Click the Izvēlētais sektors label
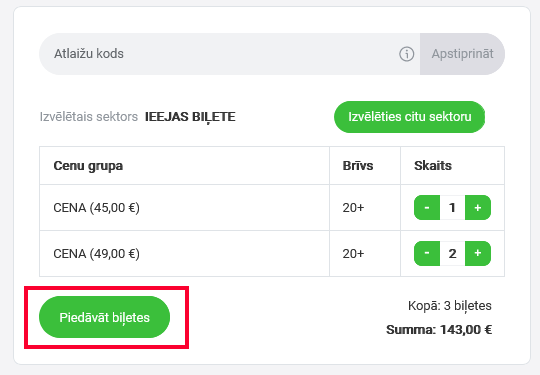540x375 pixels. click(89, 117)
